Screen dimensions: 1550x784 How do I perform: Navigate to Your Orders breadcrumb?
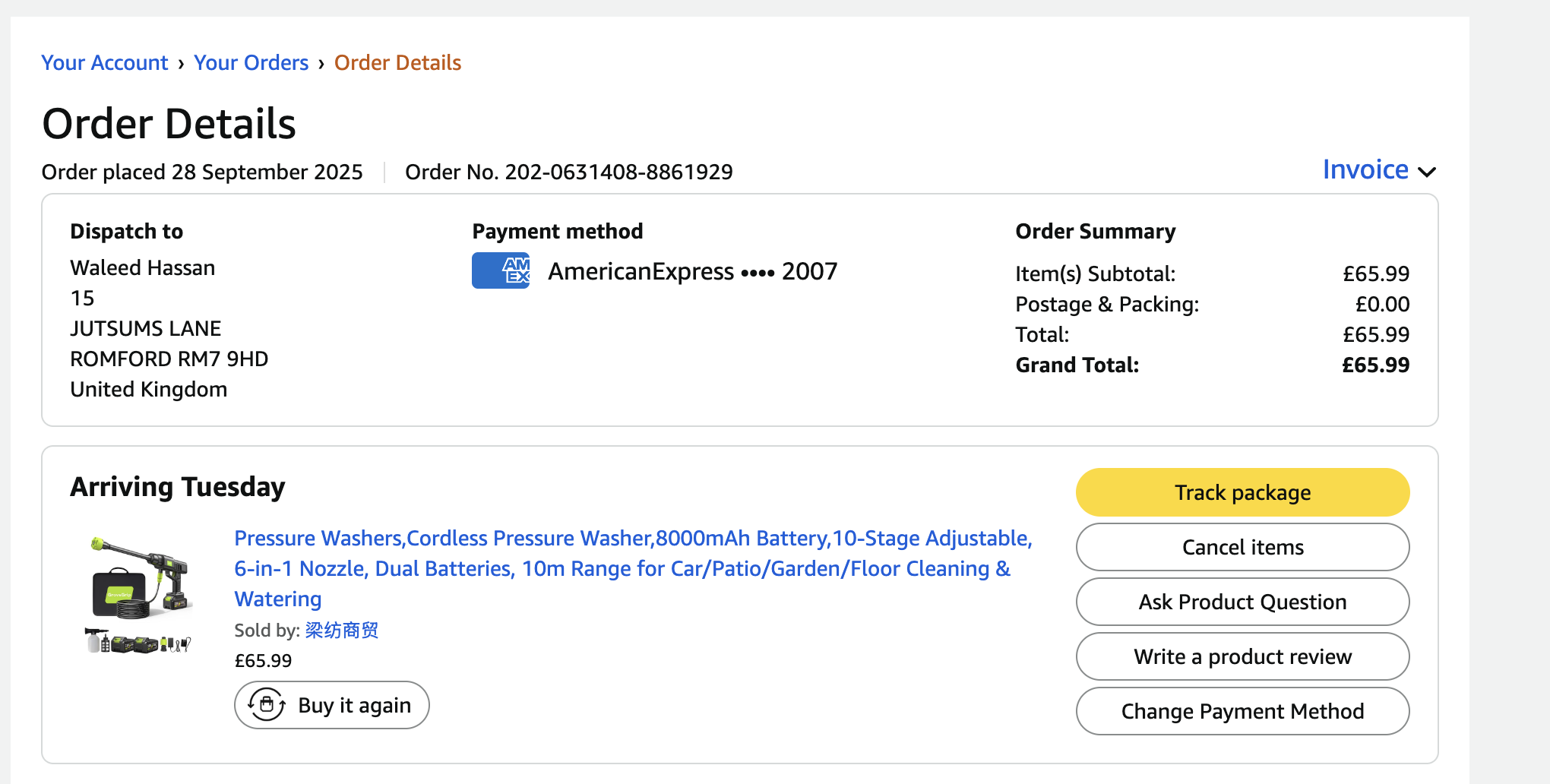[x=251, y=63]
